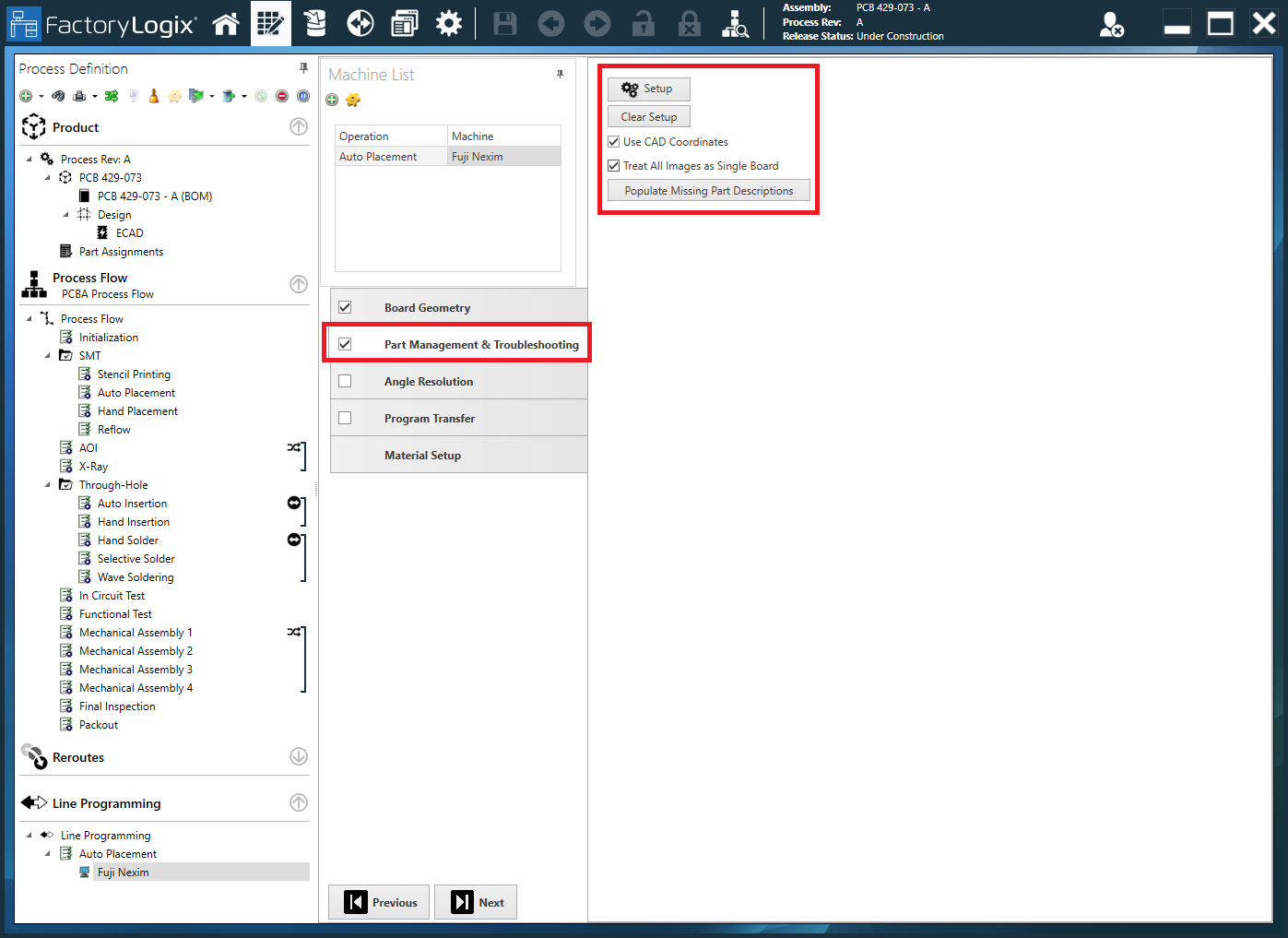1288x938 pixels.
Task: Click the binoculars search icon in Process Definition toolbar
Action: (59, 95)
